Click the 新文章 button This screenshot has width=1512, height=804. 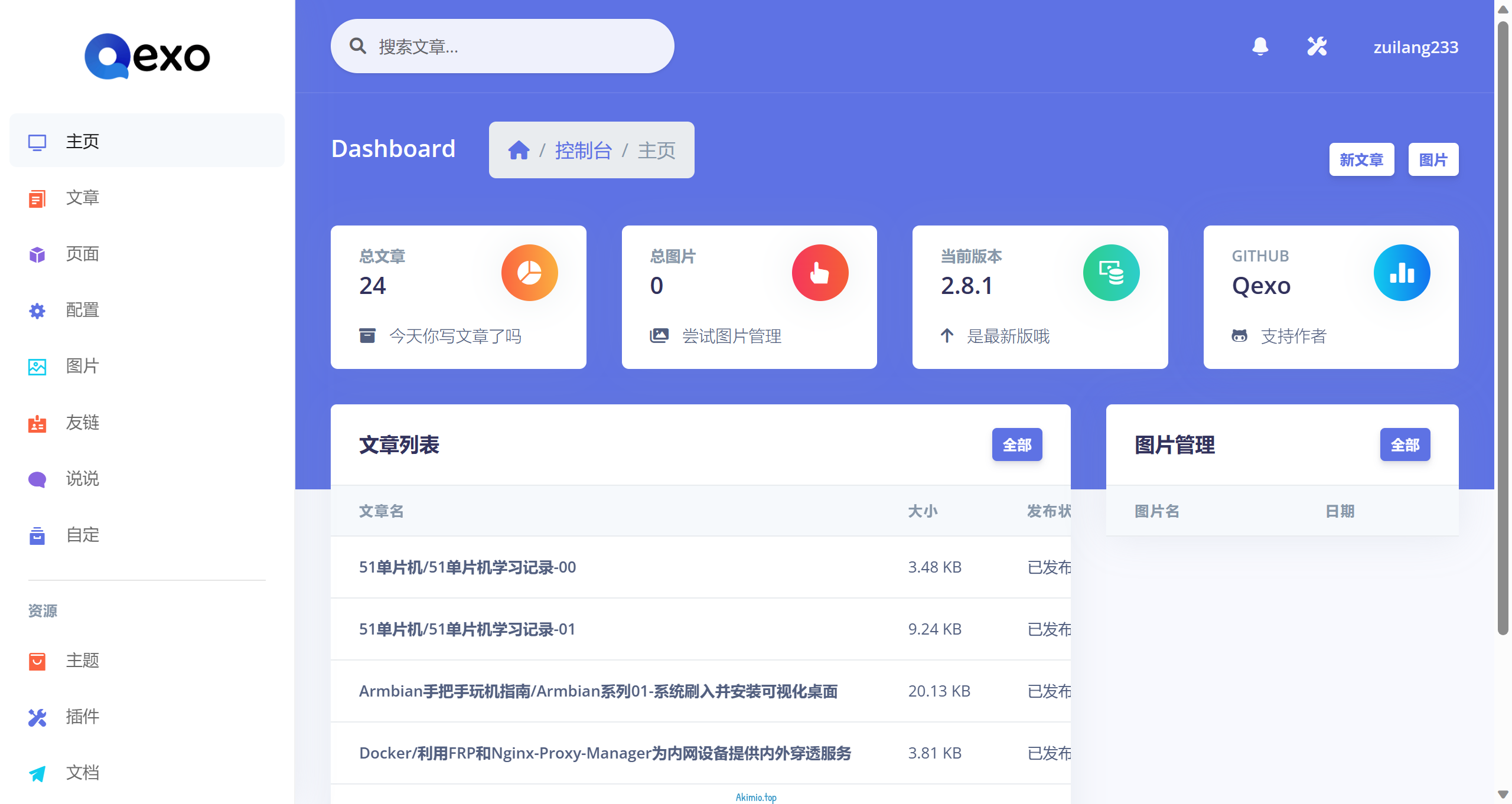1361,159
